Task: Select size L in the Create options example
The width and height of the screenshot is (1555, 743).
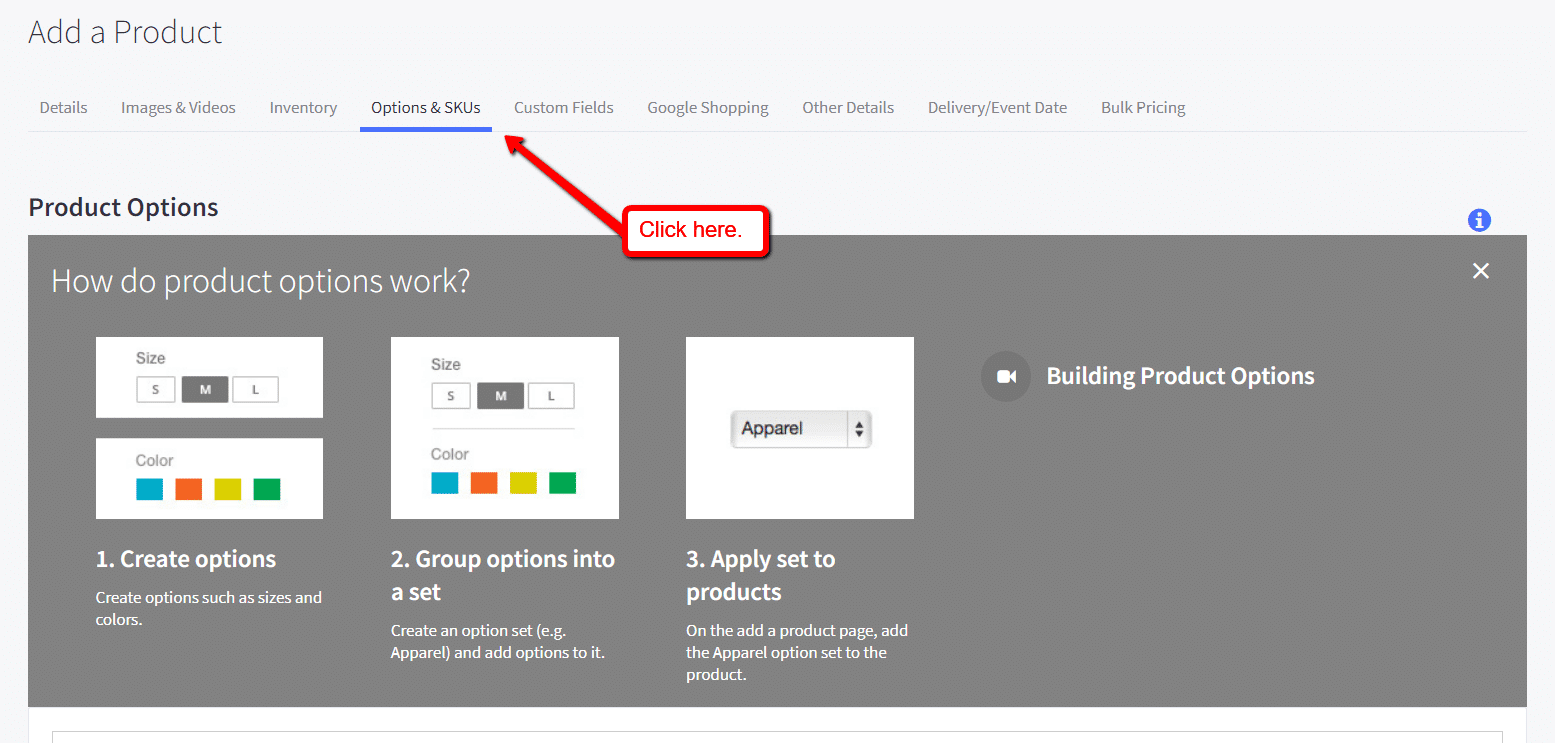Action: click(256, 389)
